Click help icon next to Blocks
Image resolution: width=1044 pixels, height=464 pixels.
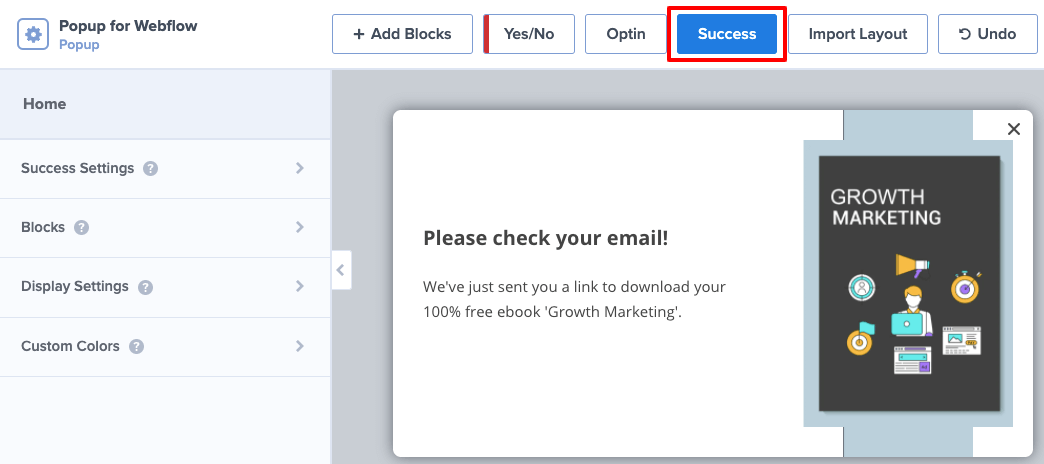pos(82,227)
